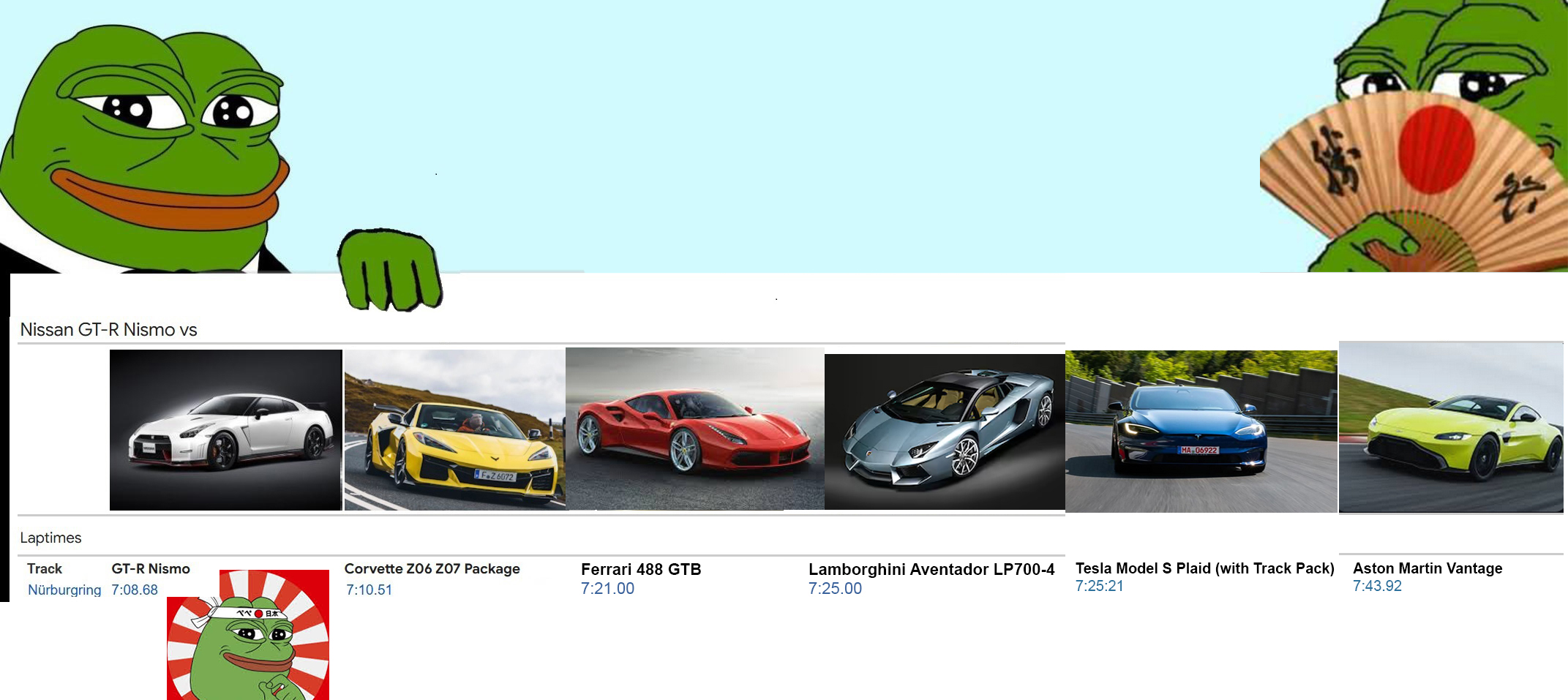Select 'Corvette Z06 Z07 Package' label

(432, 568)
